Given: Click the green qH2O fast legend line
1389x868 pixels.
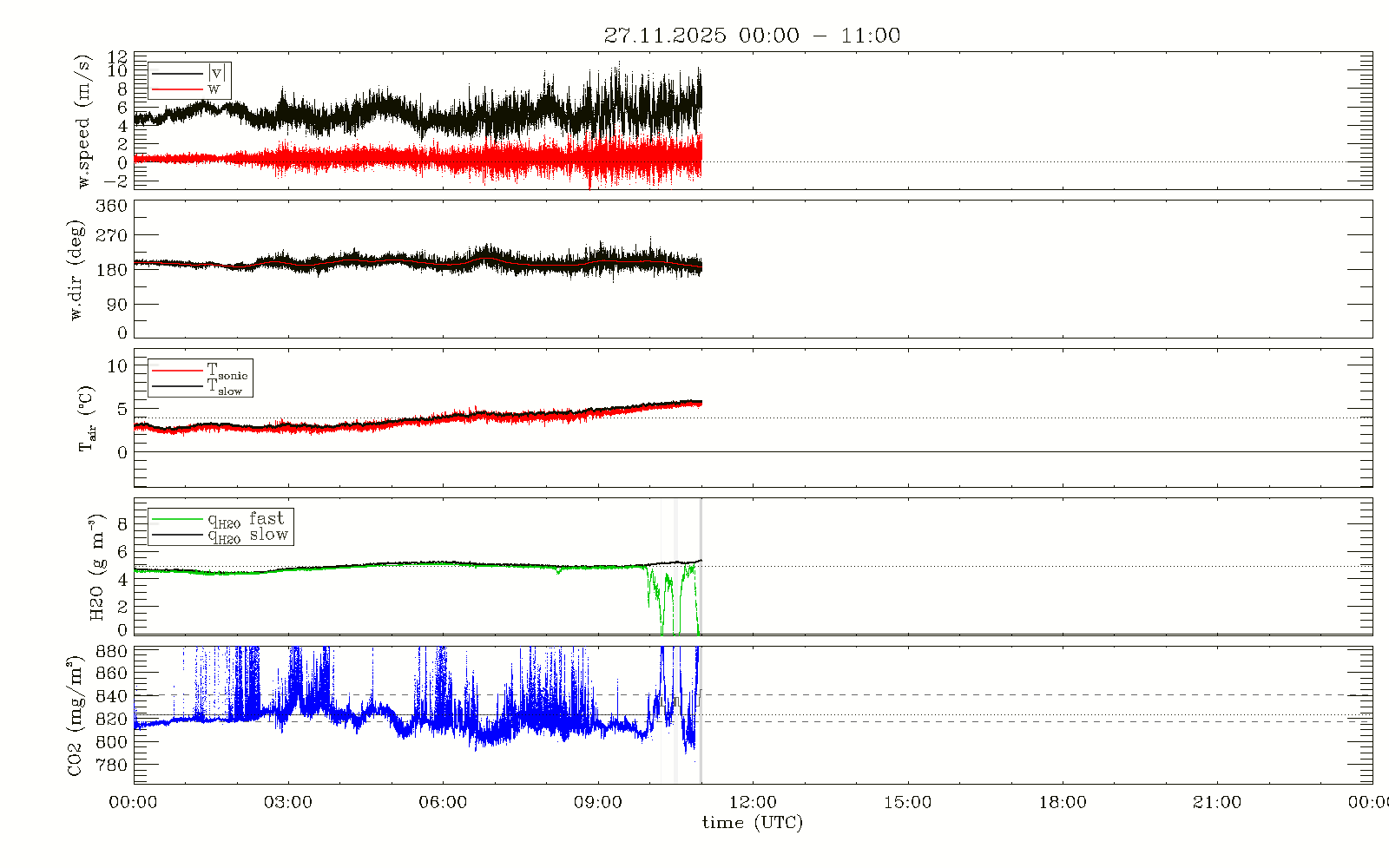Looking at the screenshot, I should (177, 520).
